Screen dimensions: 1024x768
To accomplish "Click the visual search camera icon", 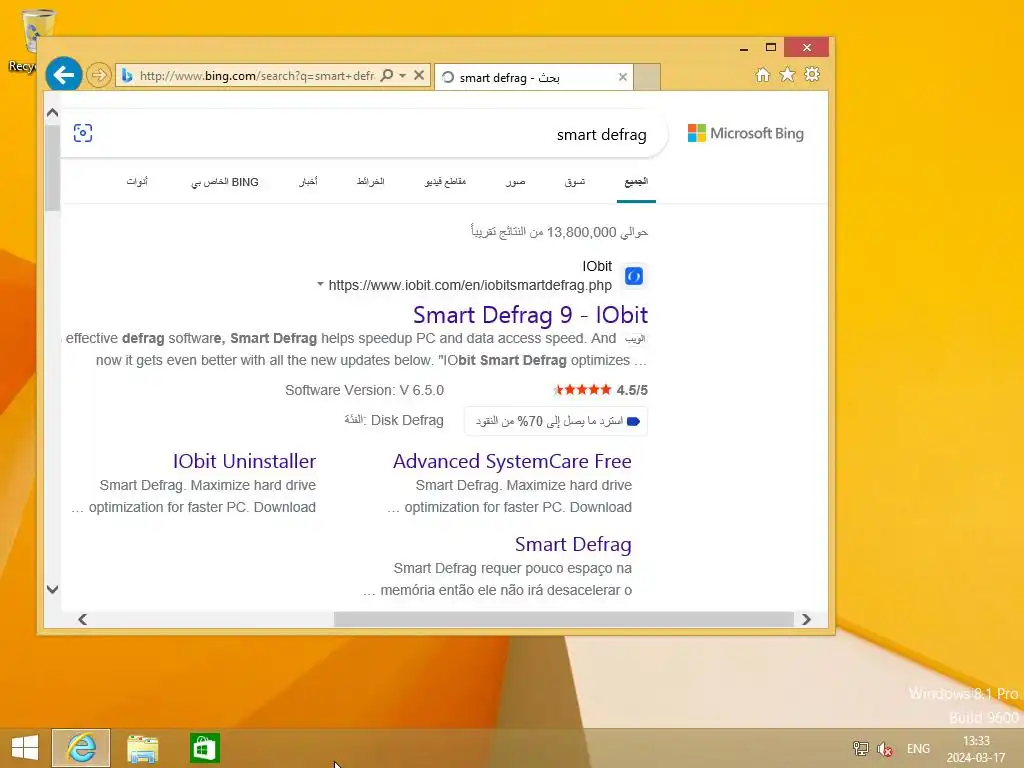I will (83, 133).
